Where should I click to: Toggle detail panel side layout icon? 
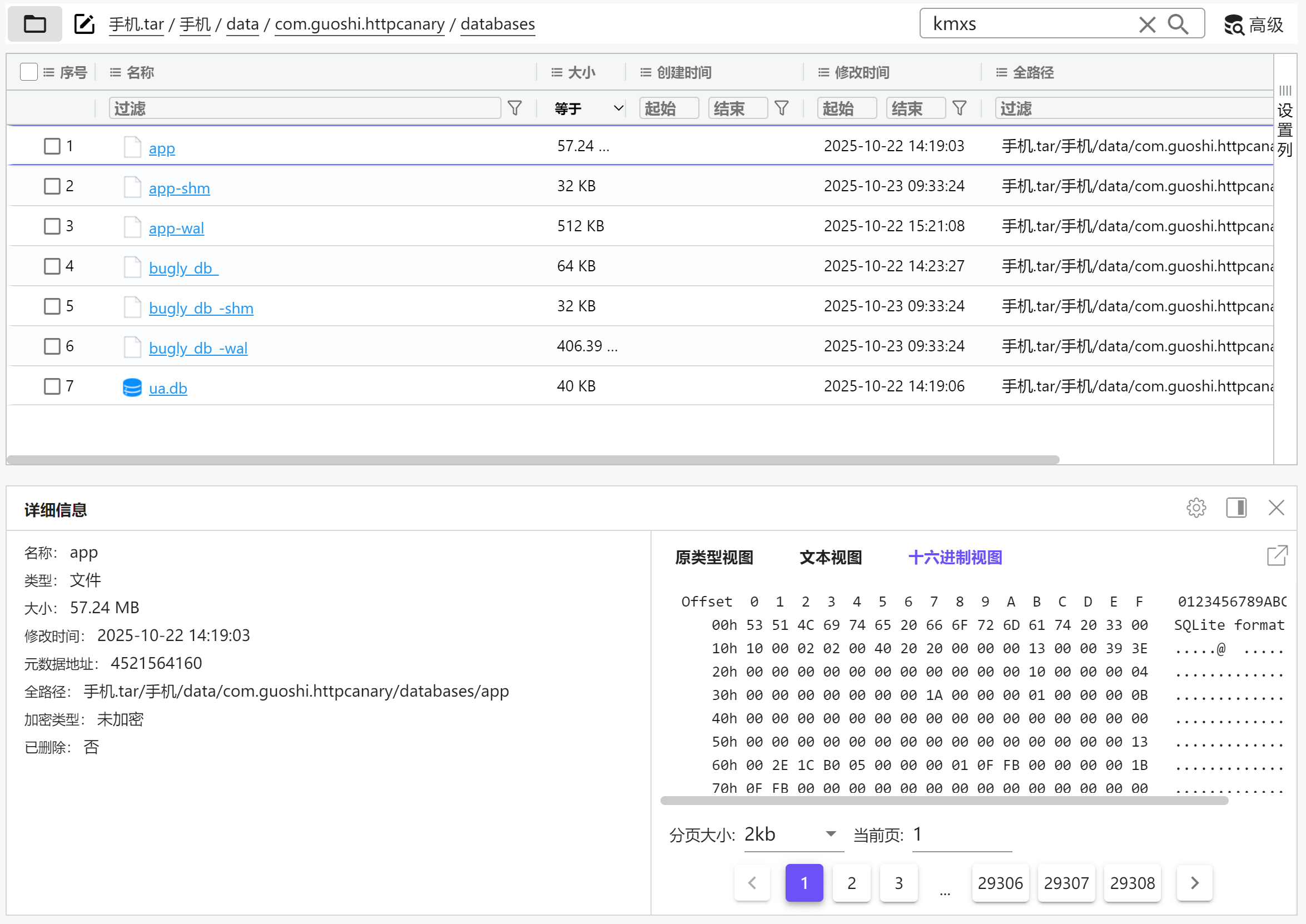[x=1236, y=508]
